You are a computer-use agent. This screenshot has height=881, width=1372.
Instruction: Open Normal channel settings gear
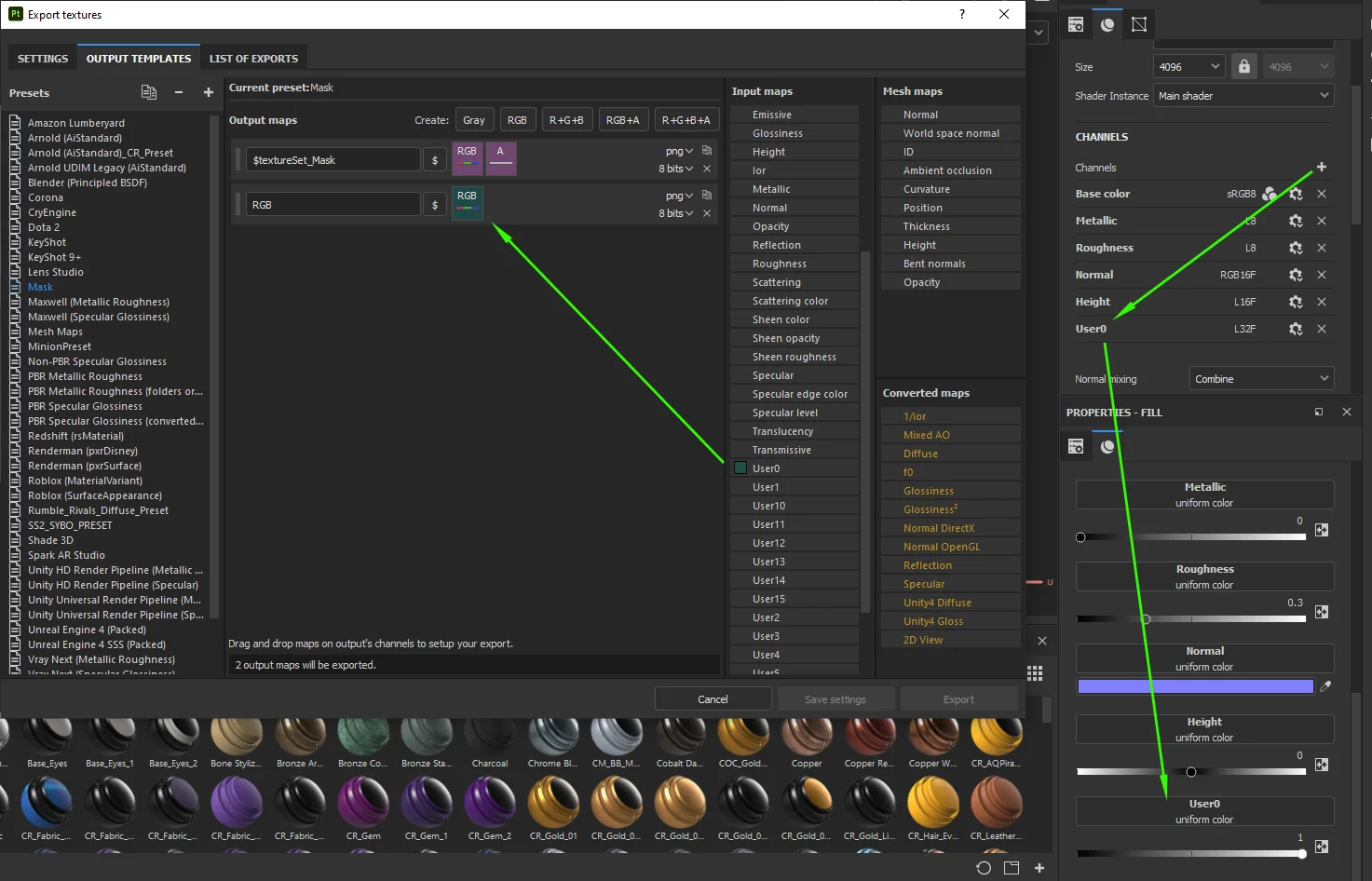coord(1296,275)
